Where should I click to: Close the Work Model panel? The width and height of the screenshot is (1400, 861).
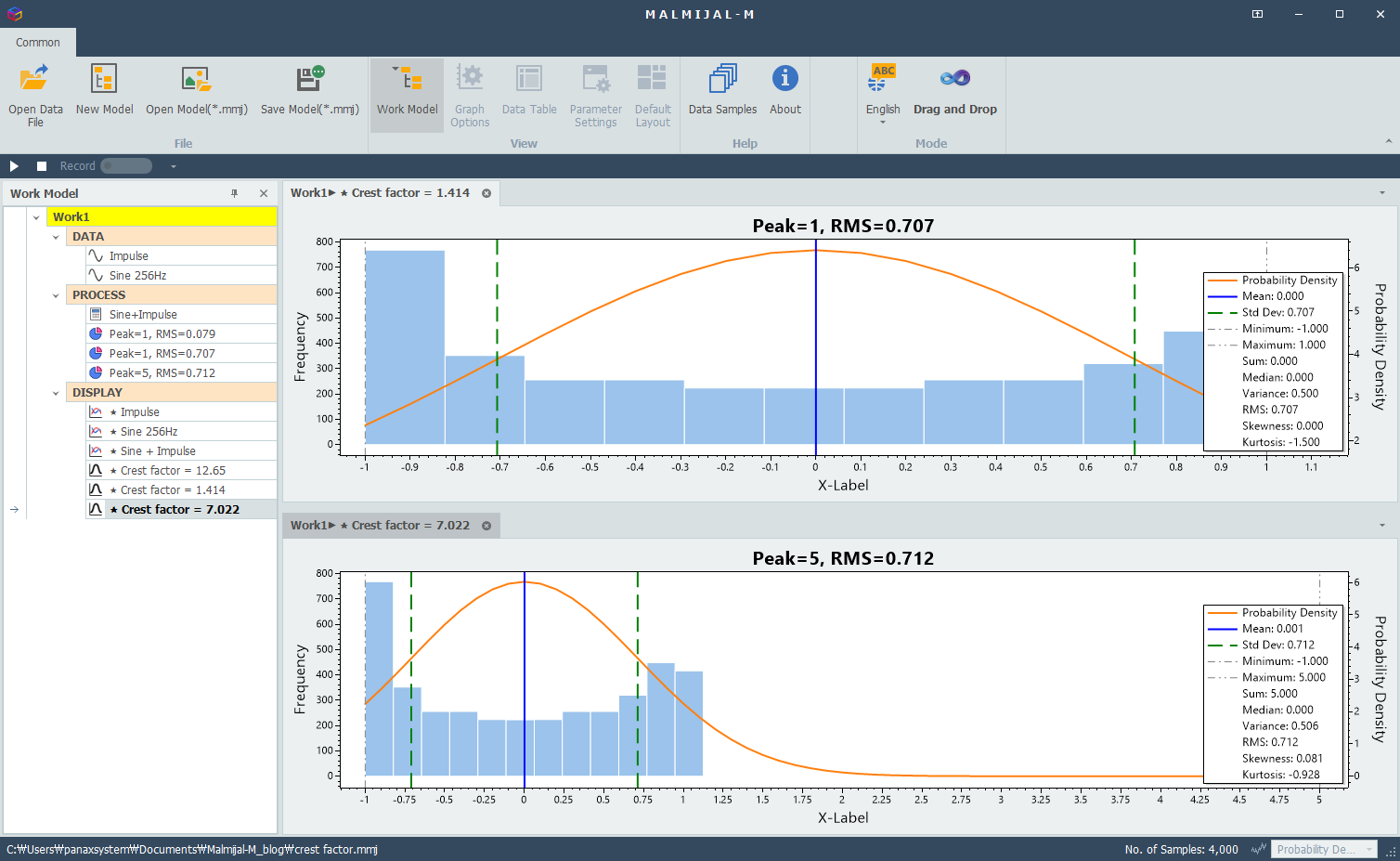point(264,193)
